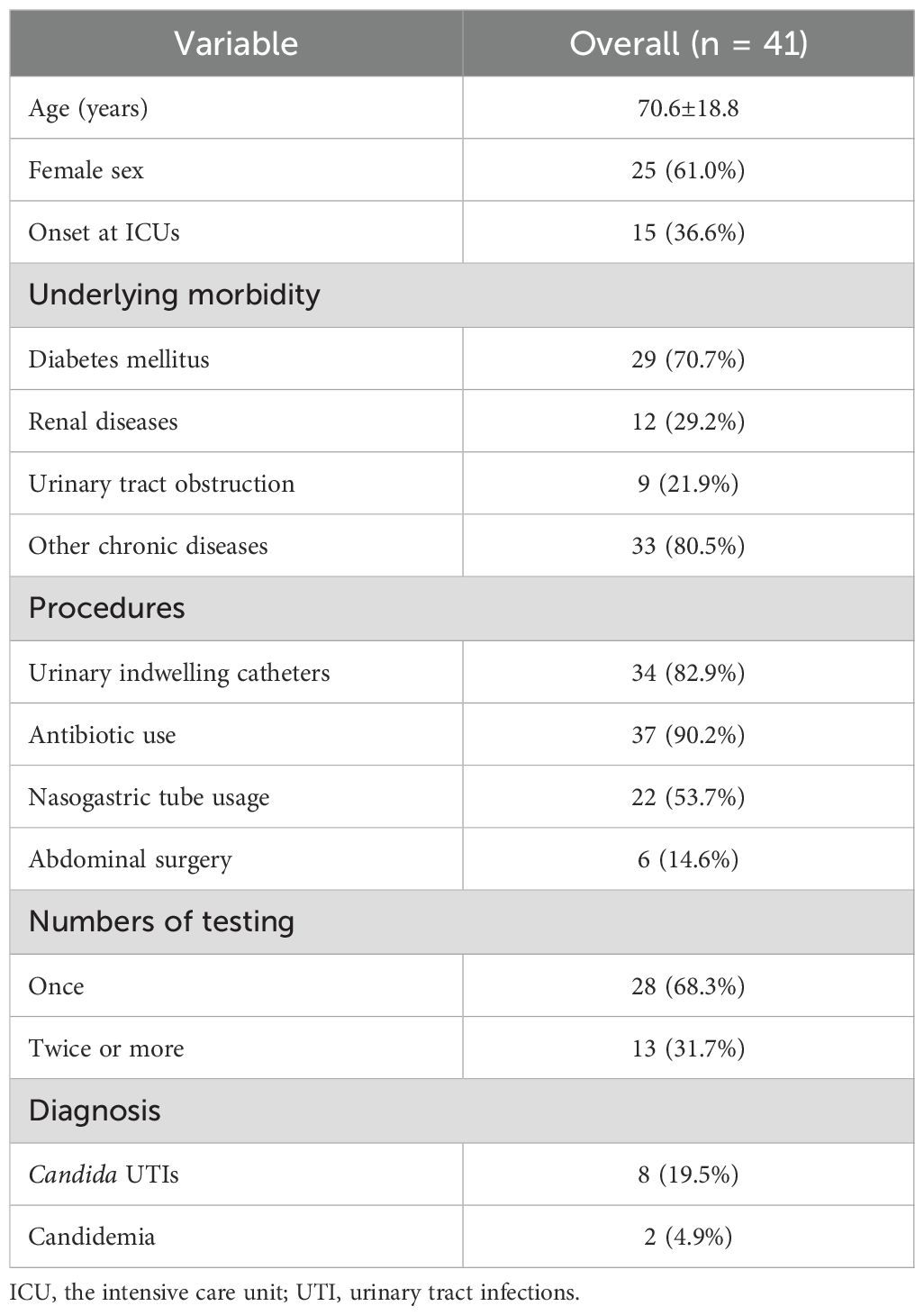Select the Age (years) row label
This screenshot has width=924, height=1315.
point(88,108)
